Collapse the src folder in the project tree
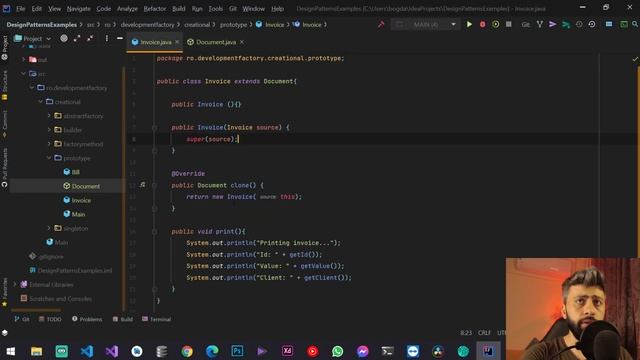Image resolution: width=640 pixels, height=360 pixels. 23,73
